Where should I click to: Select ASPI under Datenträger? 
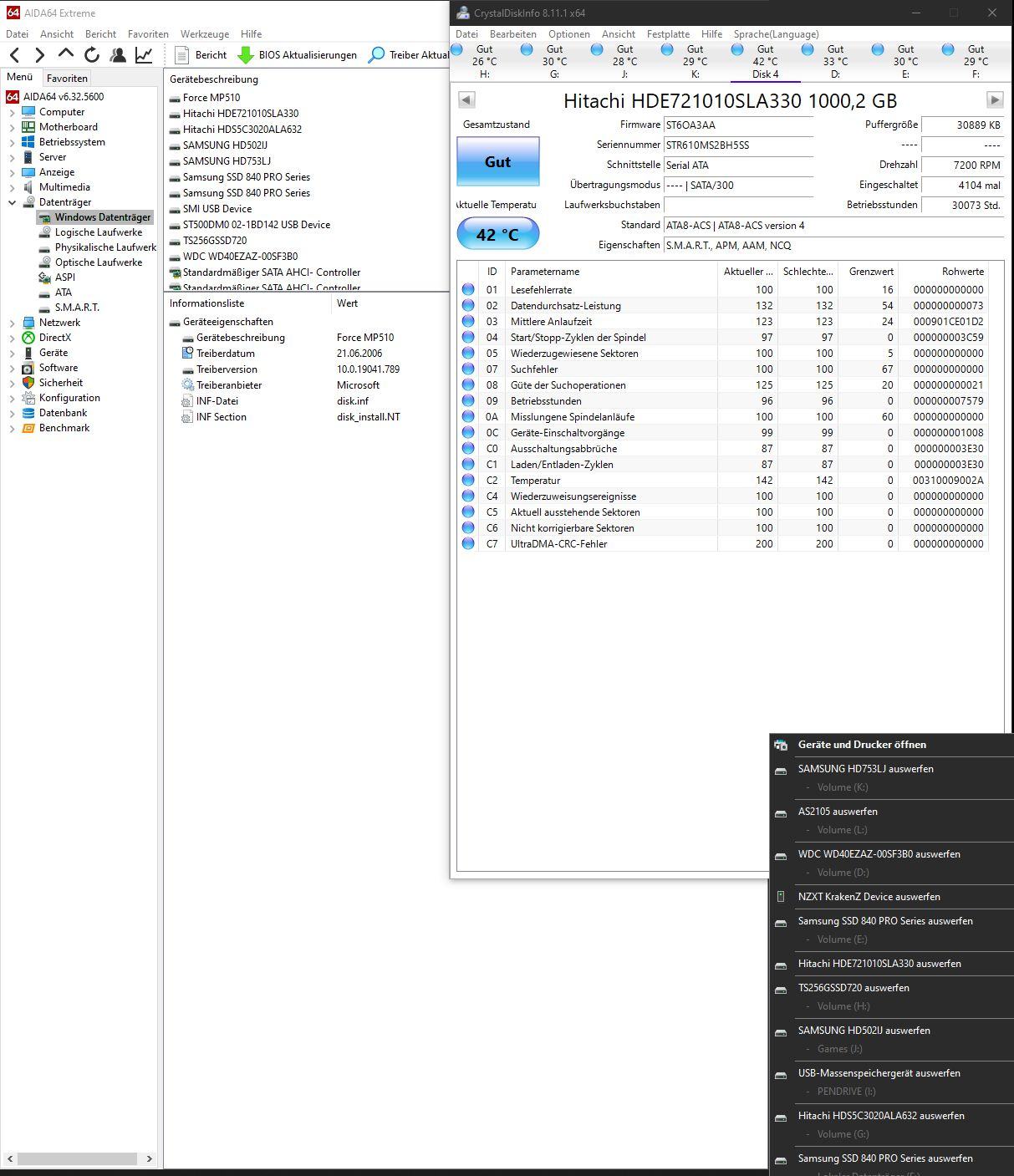tap(65, 277)
